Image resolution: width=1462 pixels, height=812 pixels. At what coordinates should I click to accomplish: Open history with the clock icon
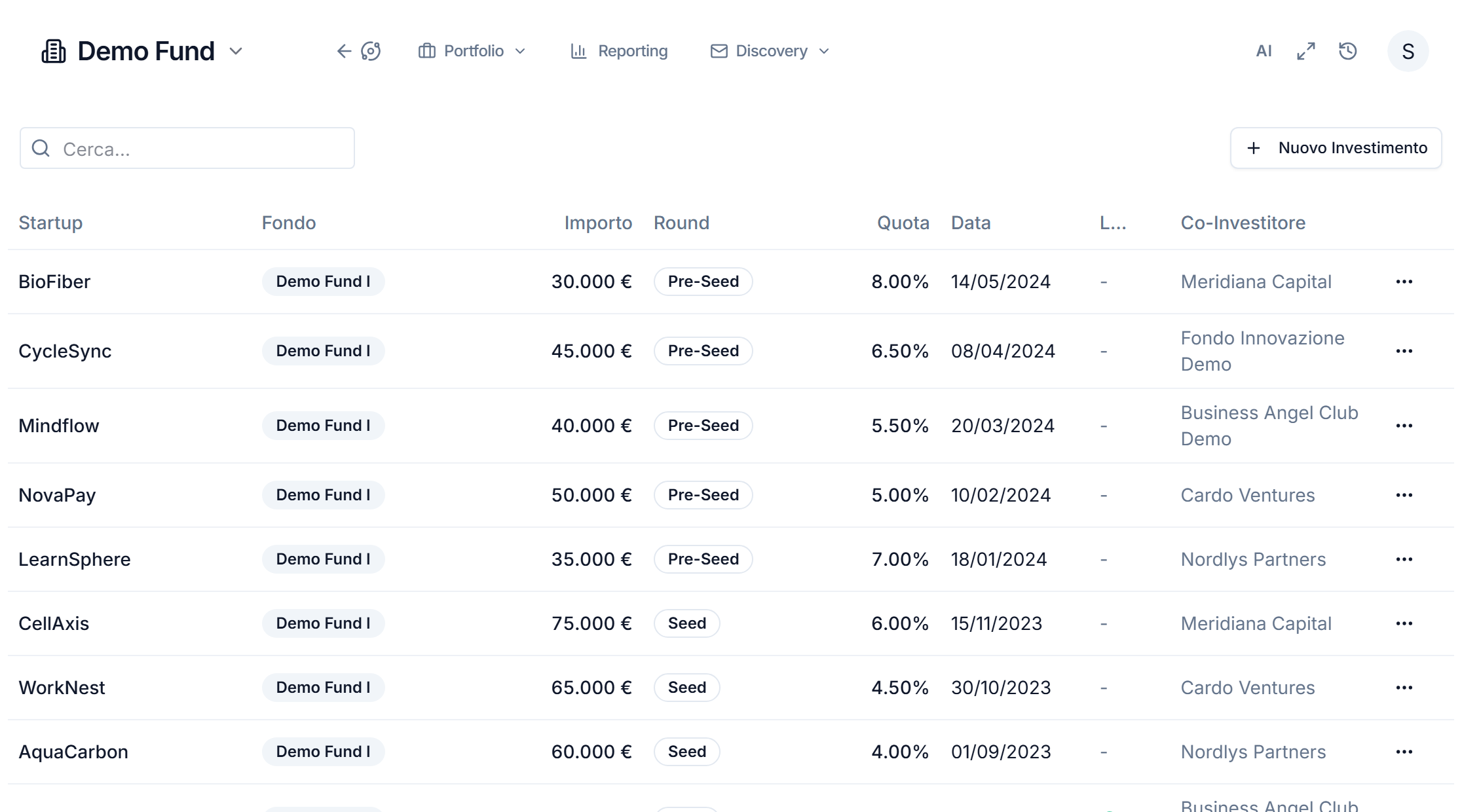click(1348, 51)
